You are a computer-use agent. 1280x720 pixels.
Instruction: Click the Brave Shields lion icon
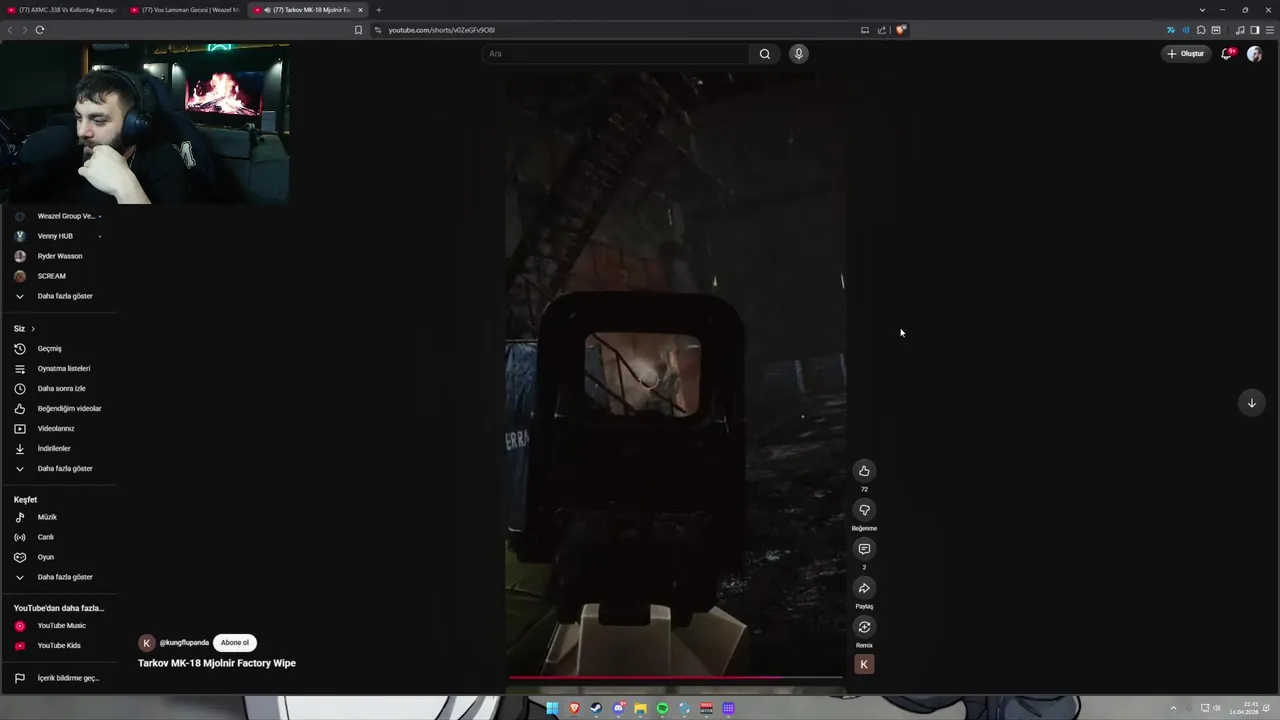pyautogui.click(x=900, y=30)
